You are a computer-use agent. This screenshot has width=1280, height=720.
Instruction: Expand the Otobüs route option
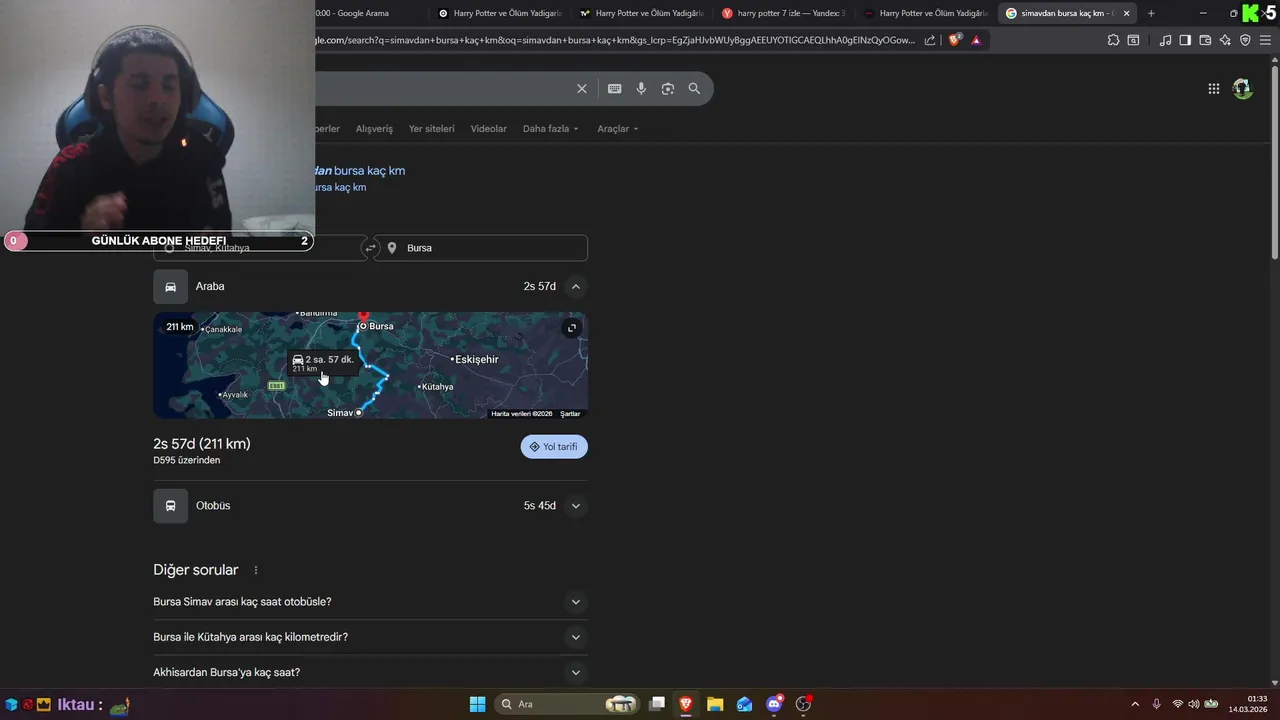pyautogui.click(x=576, y=506)
